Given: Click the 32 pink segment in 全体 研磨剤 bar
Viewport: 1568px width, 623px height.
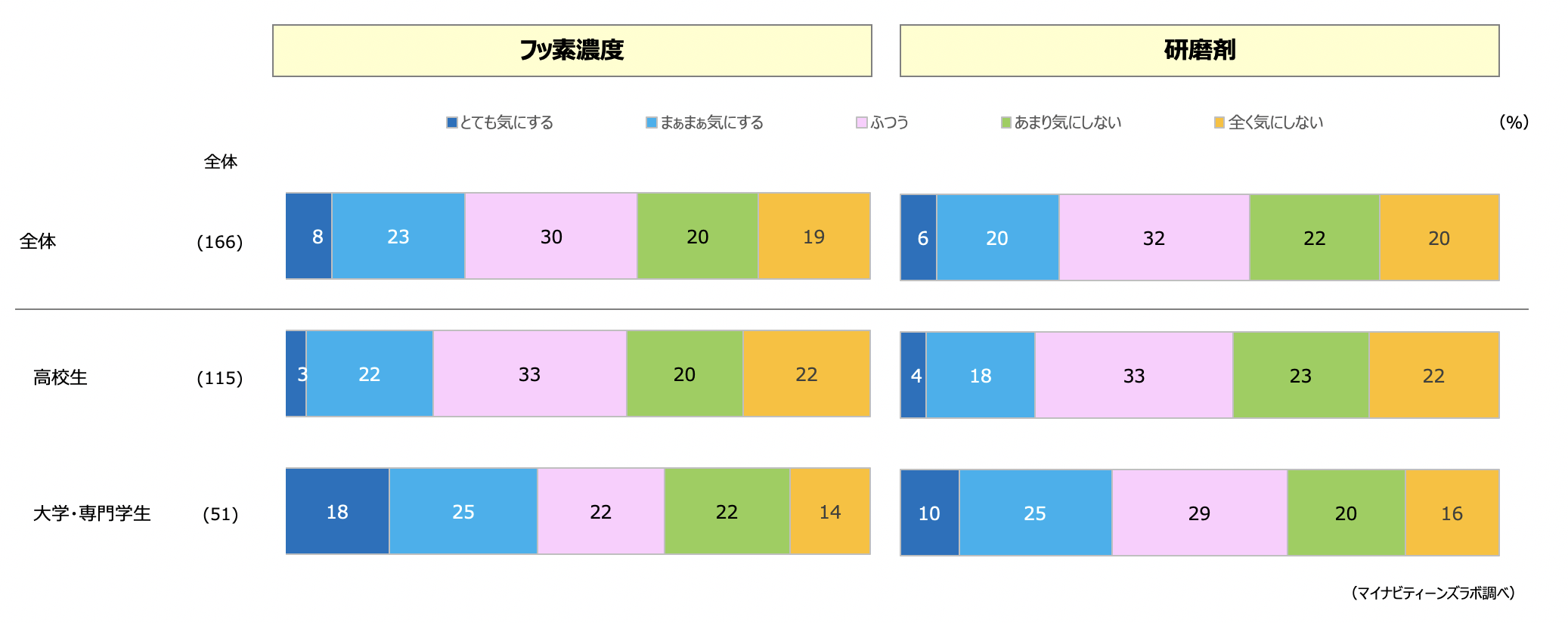Looking at the screenshot, I should (x=1154, y=237).
